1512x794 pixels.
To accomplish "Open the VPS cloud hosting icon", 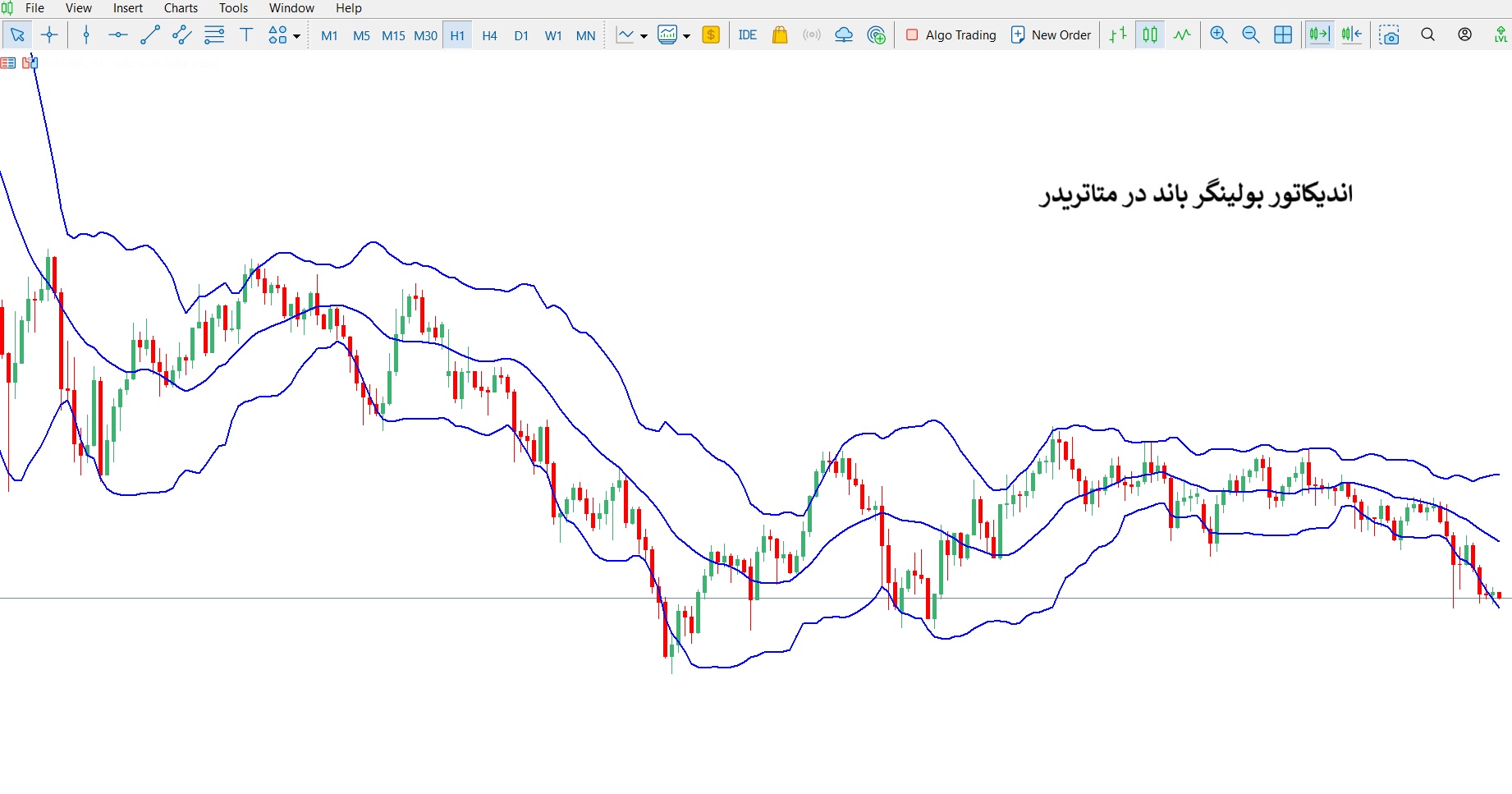I will click(x=844, y=35).
